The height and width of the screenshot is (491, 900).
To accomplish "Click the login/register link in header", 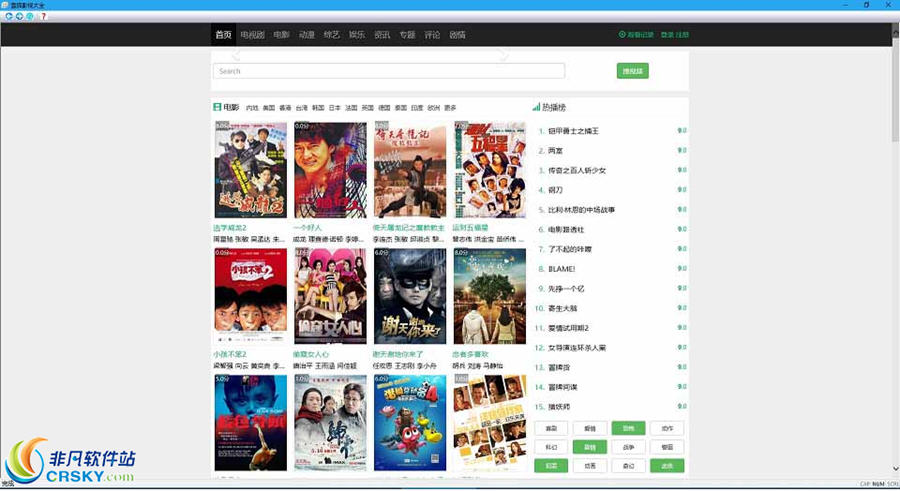I will click(x=674, y=34).
